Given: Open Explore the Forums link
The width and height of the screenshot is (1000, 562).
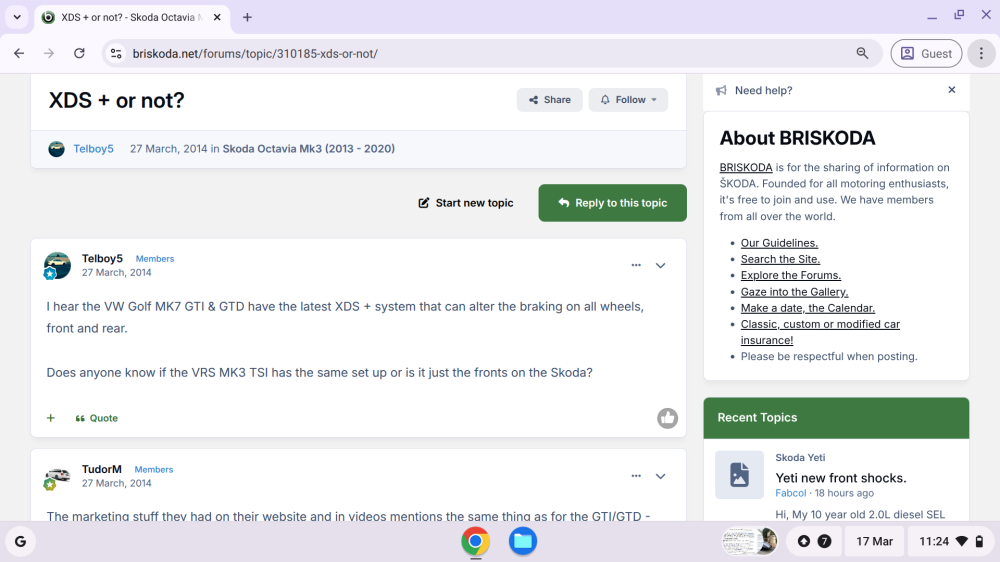Looking at the screenshot, I should [791, 275].
